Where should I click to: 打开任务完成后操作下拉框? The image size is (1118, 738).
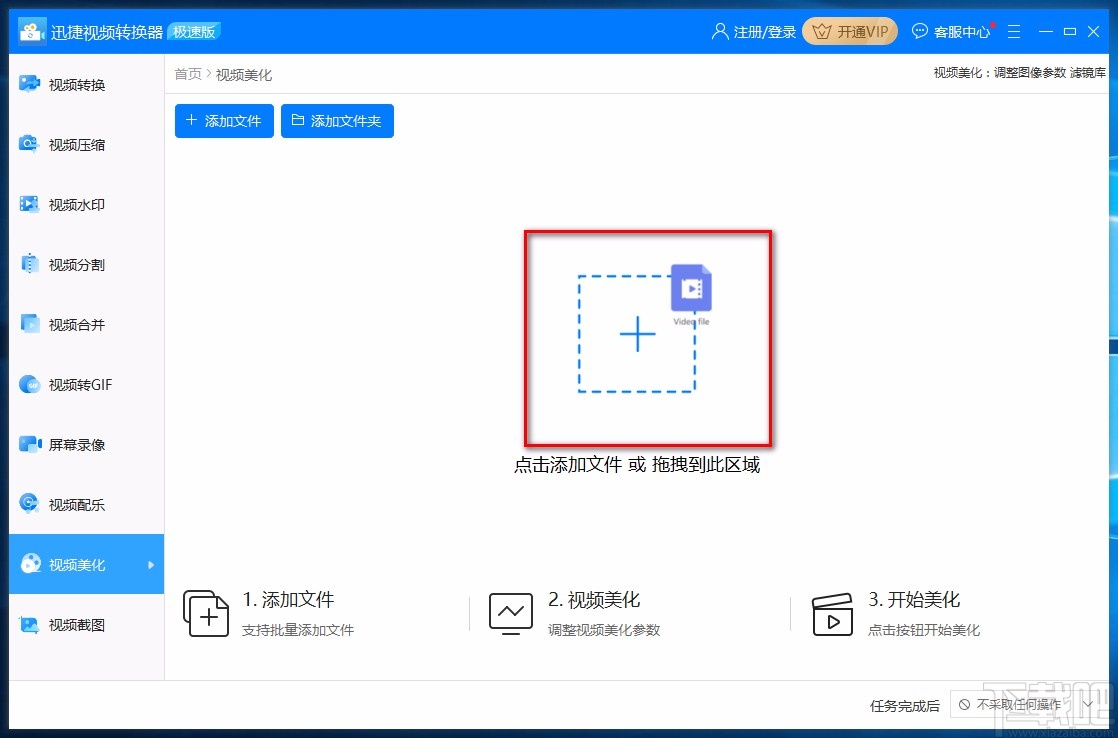[x=1022, y=705]
